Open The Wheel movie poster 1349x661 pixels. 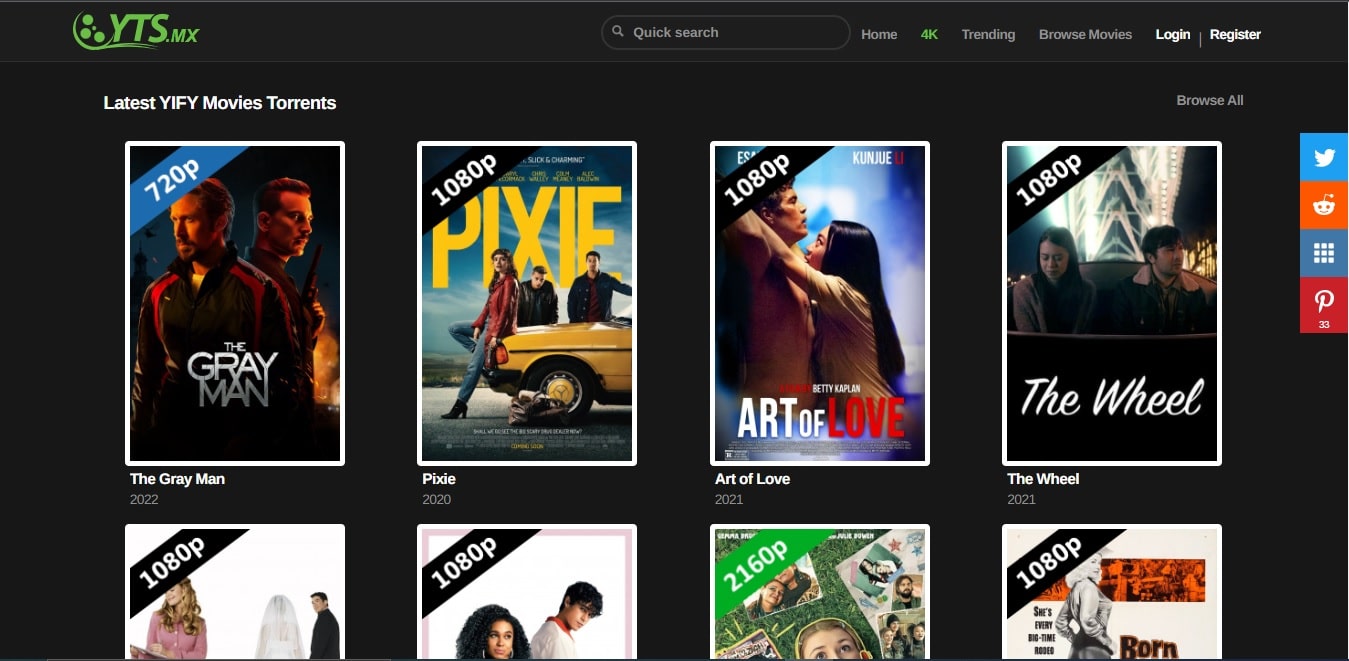1112,303
